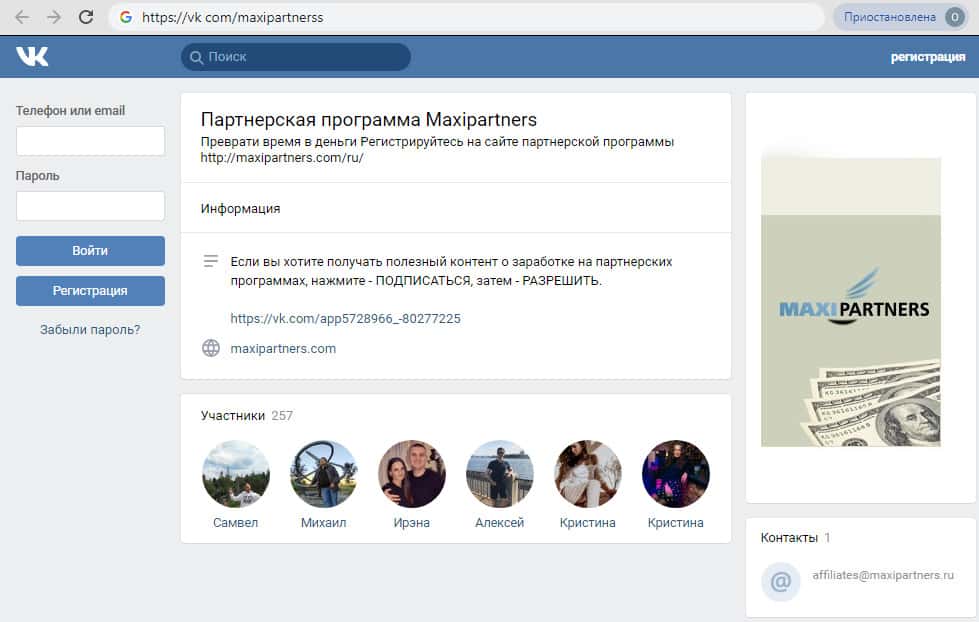Focus the Поиск search field
The height and width of the screenshot is (622, 979).
[x=295, y=57]
